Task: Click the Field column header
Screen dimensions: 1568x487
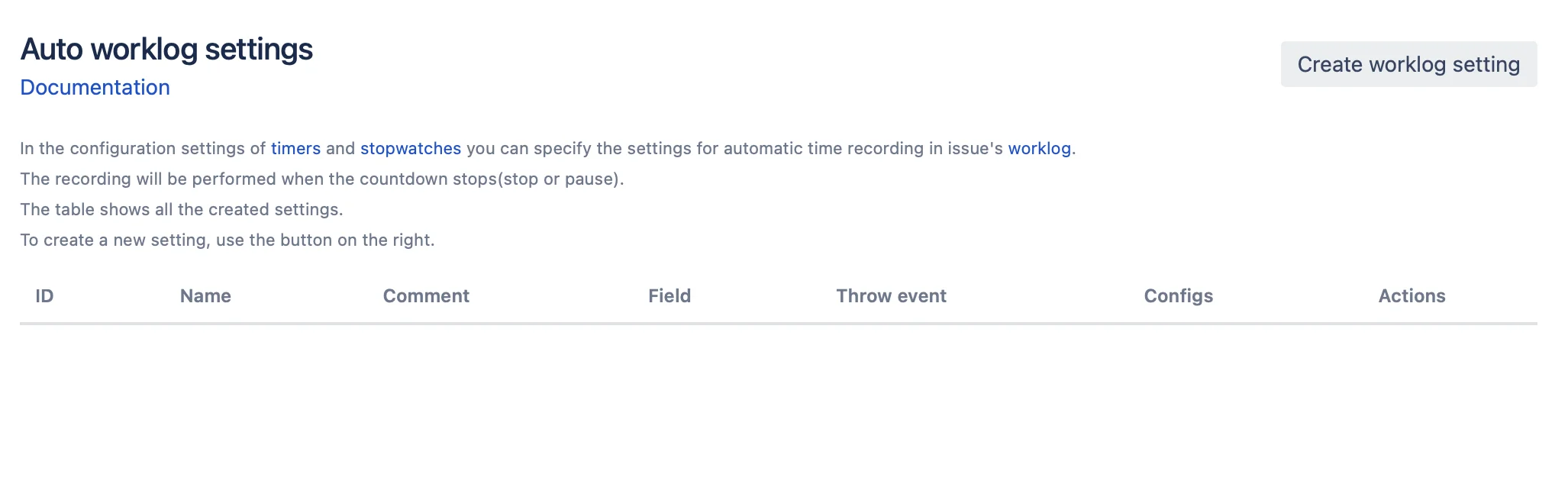Action: point(669,296)
